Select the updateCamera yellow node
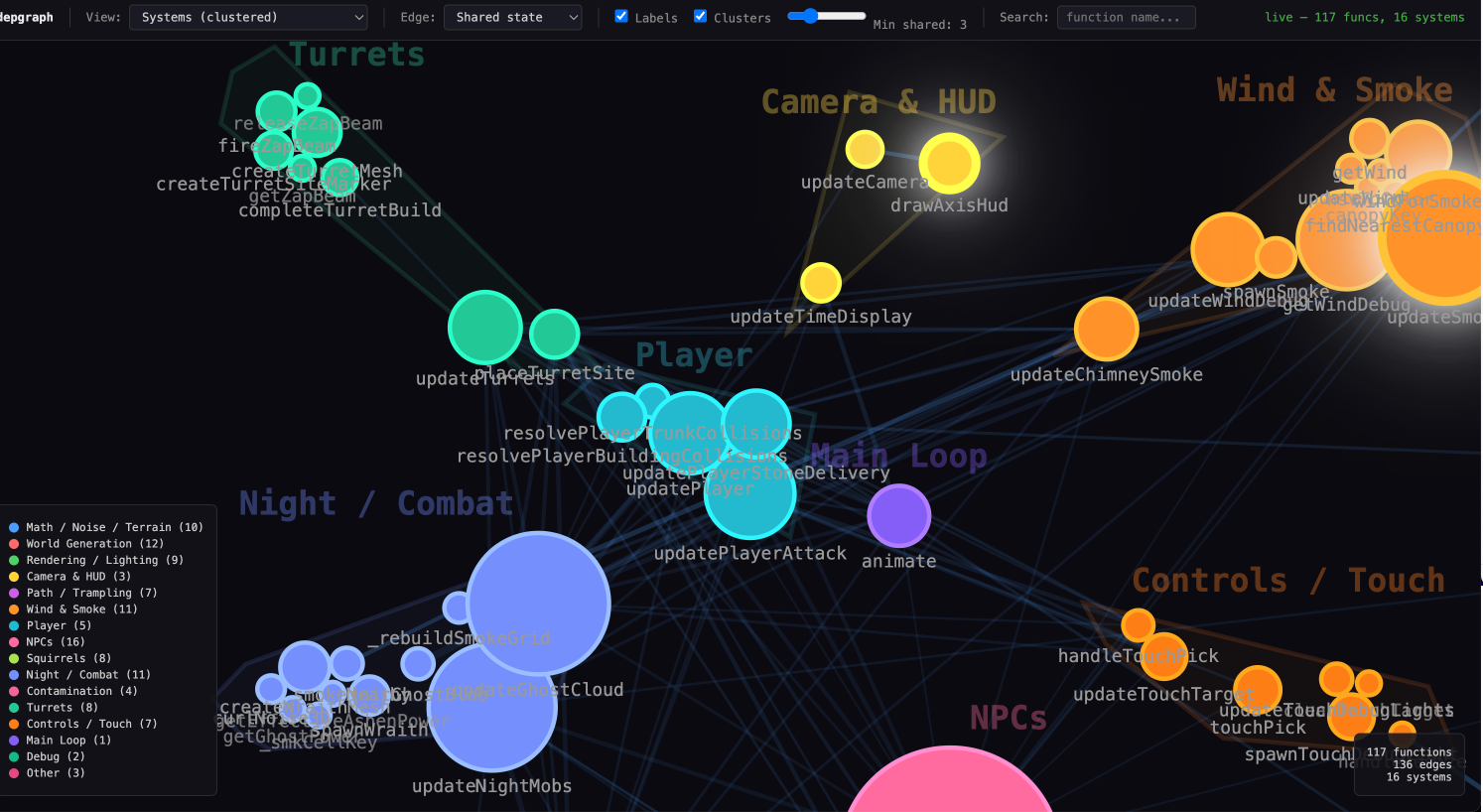 point(865,150)
